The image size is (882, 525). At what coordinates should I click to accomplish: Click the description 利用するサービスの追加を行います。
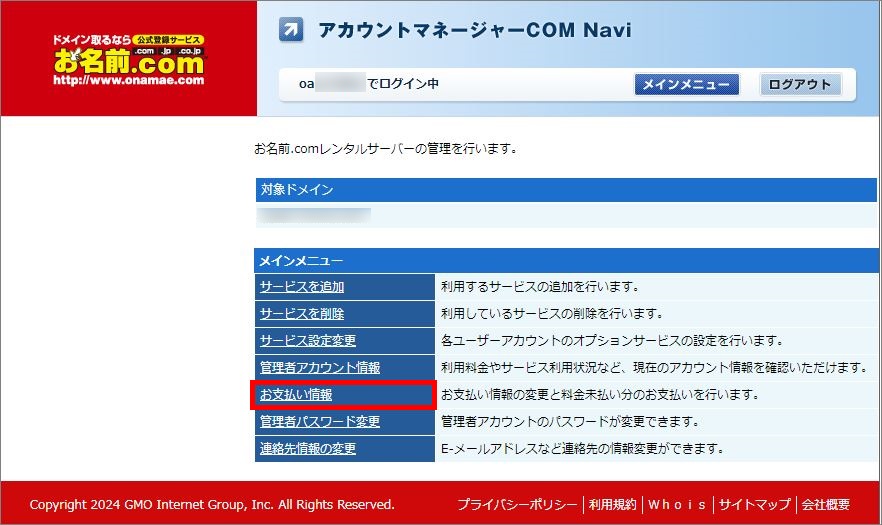point(541,287)
